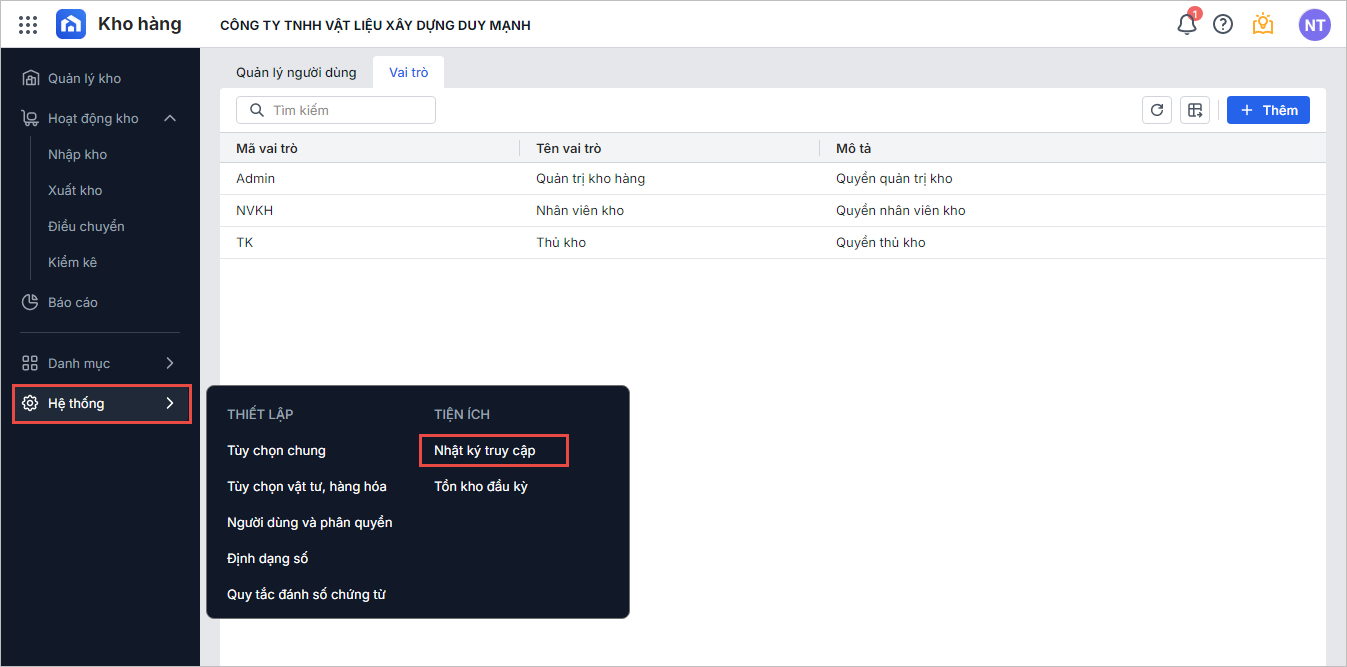The width and height of the screenshot is (1347, 667).
Task: Switch to Quản lý người dùng tab
Action: 296,72
